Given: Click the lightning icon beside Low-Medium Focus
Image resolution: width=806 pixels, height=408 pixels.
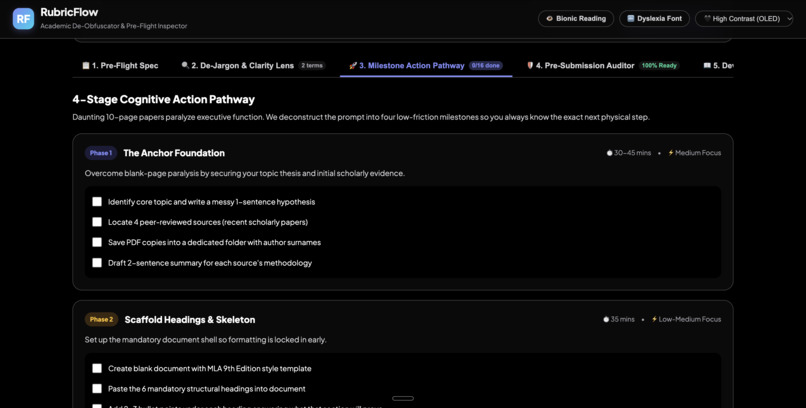Looking at the screenshot, I should pos(654,319).
